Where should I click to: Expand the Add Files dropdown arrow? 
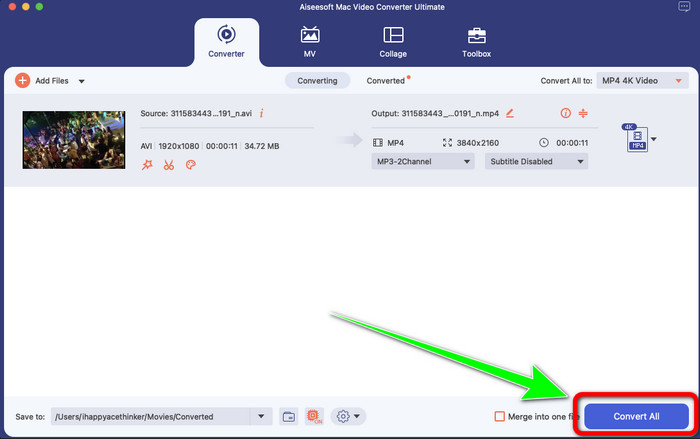[x=82, y=81]
